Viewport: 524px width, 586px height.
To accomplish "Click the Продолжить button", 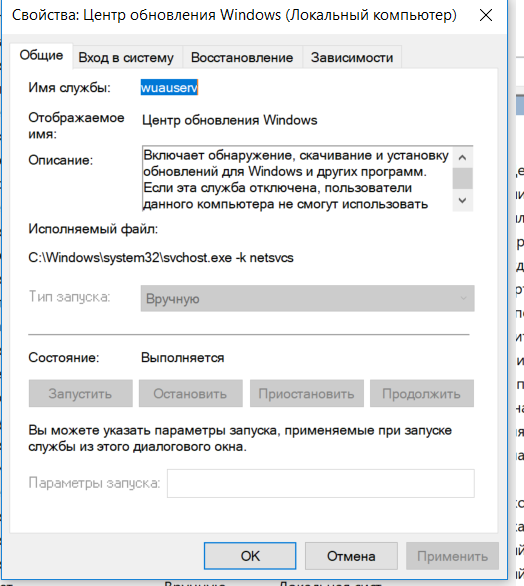I will [422, 394].
